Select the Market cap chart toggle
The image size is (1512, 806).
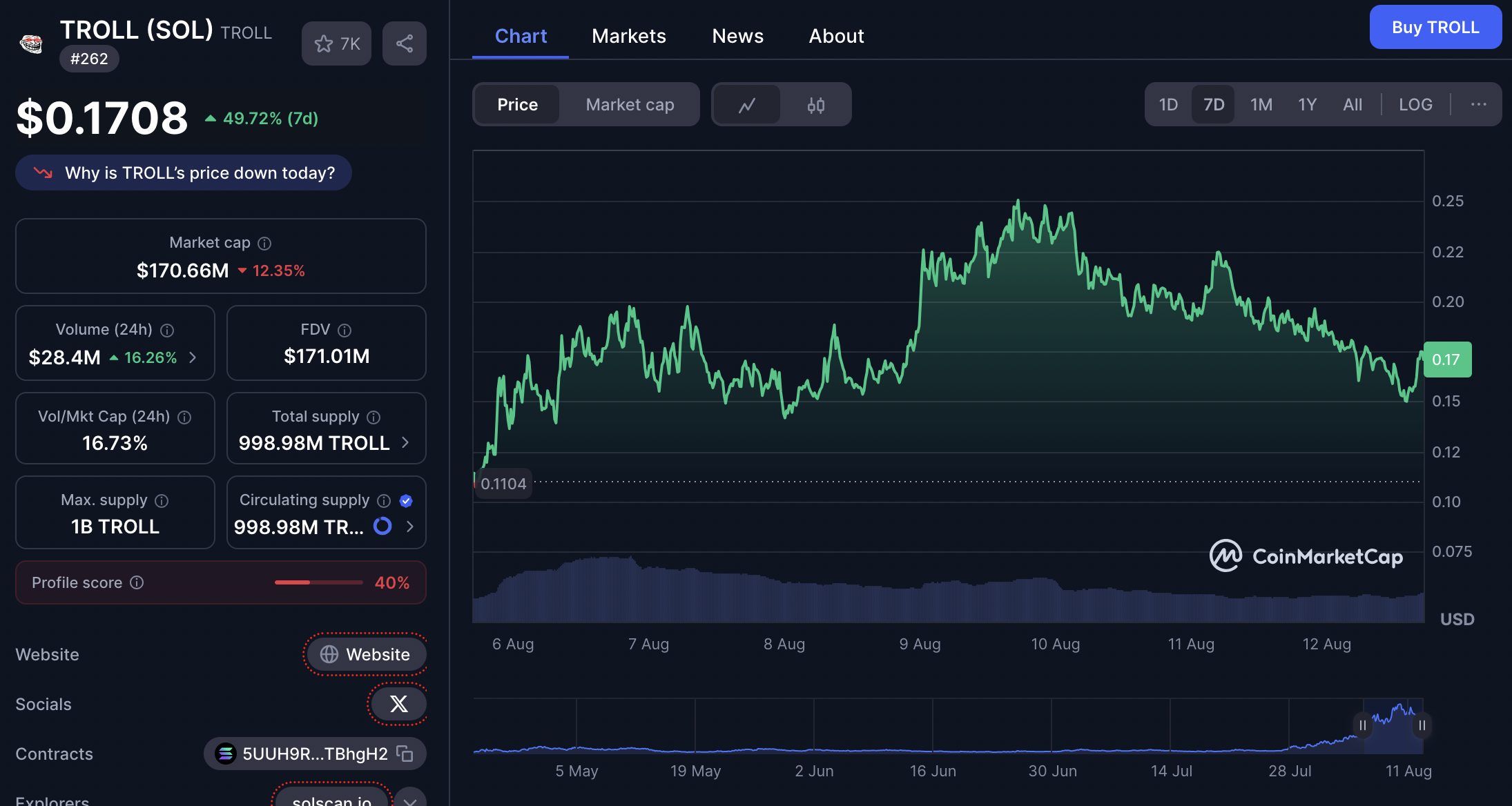click(x=630, y=104)
